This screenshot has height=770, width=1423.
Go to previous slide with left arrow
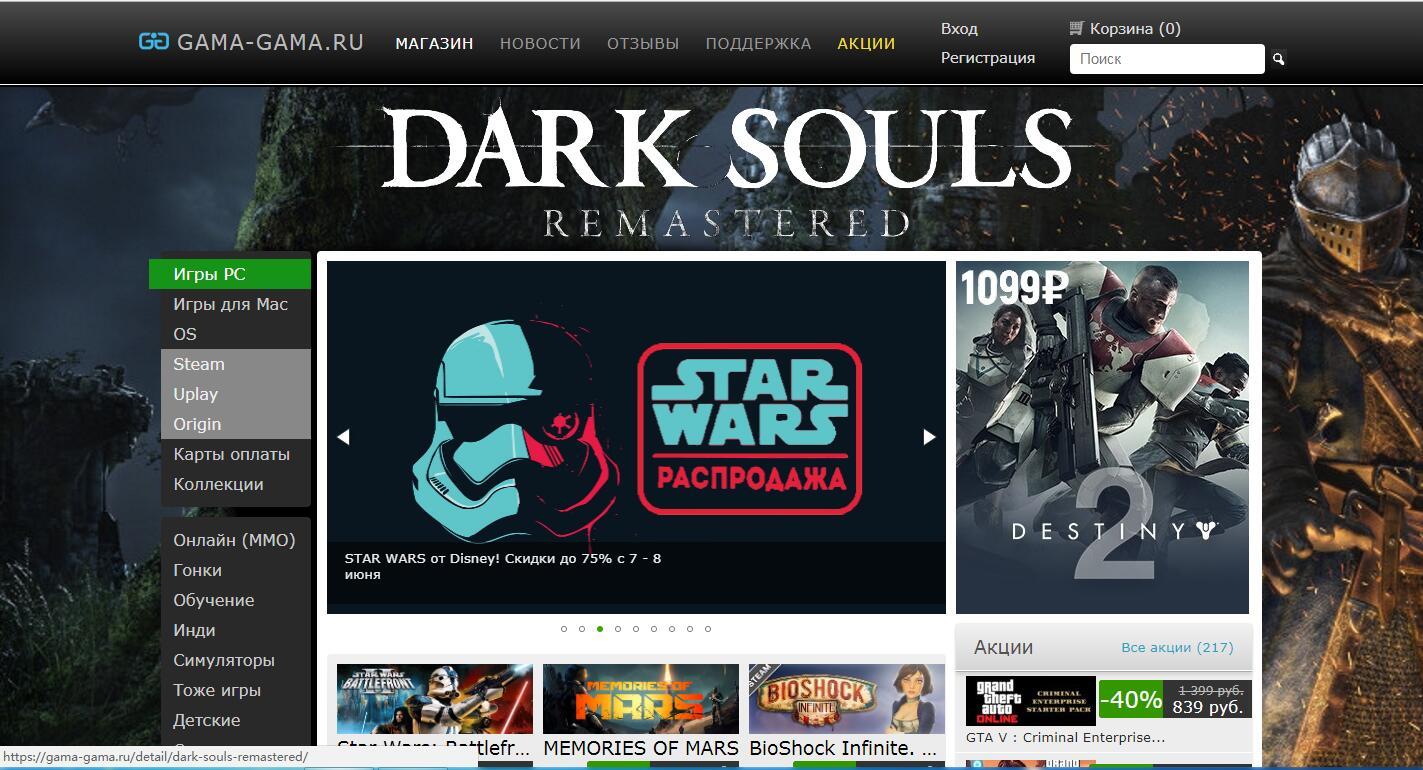[x=343, y=436]
